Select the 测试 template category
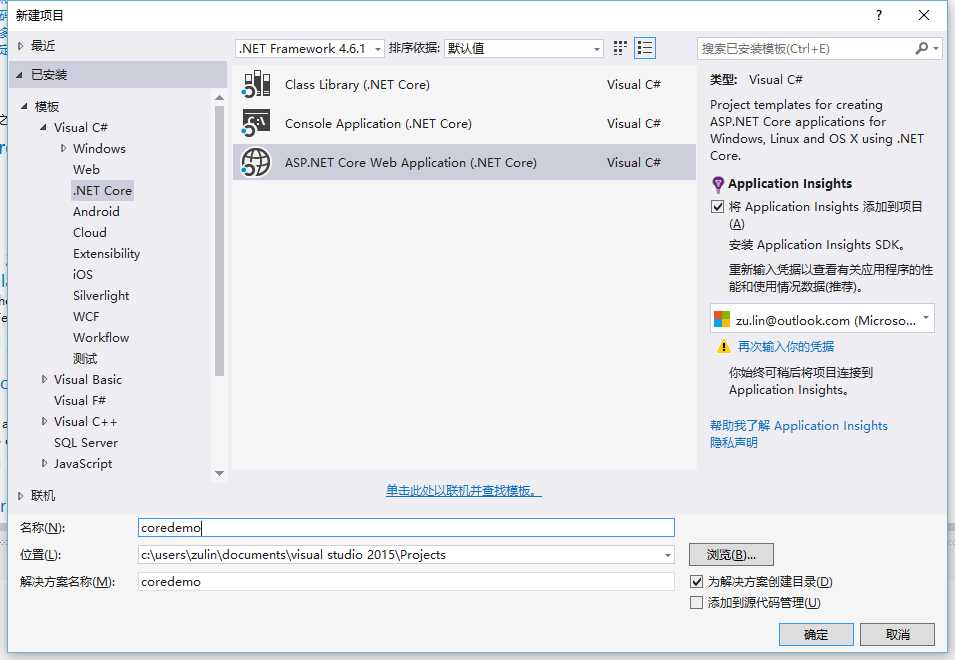Screen dimensions: 955x660 point(85,359)
